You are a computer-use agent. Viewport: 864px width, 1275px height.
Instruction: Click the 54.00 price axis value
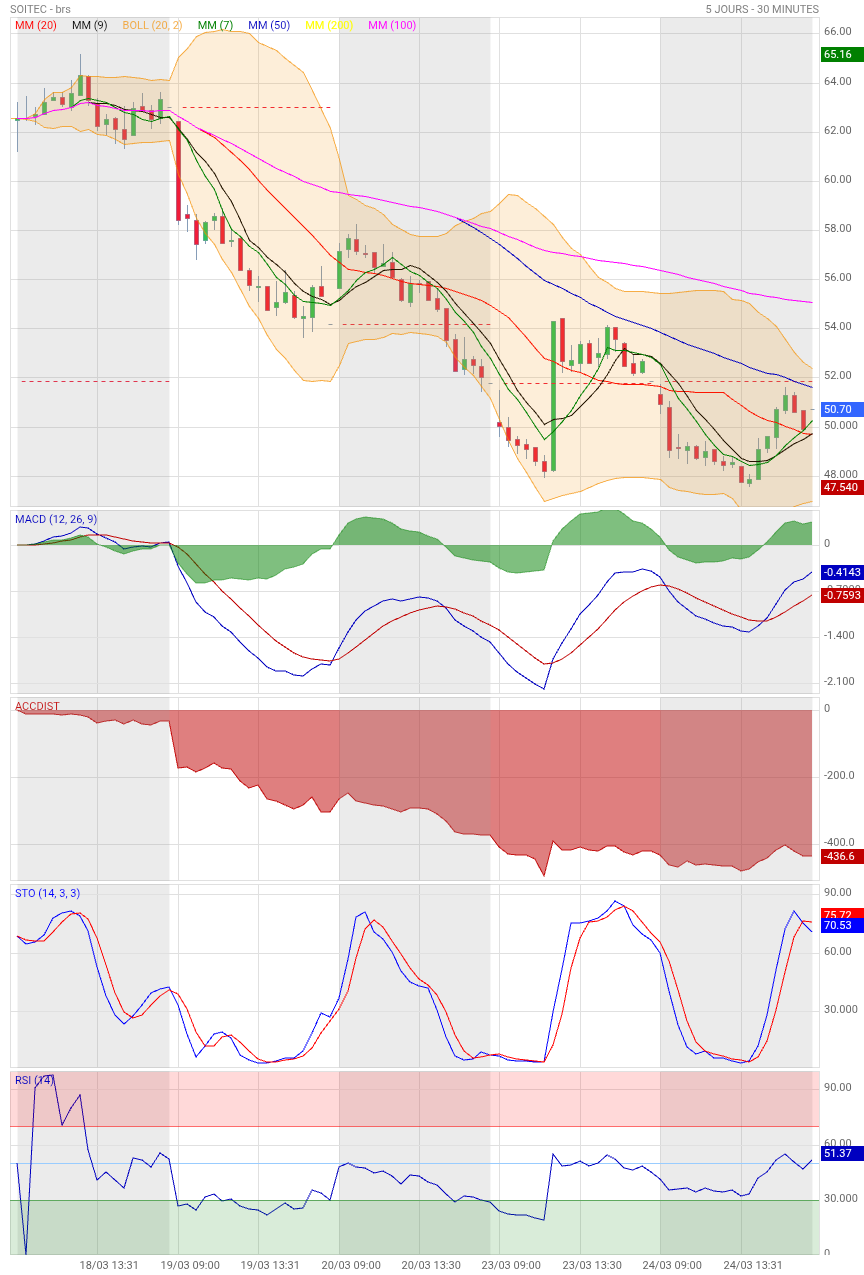tap(837, 326)
